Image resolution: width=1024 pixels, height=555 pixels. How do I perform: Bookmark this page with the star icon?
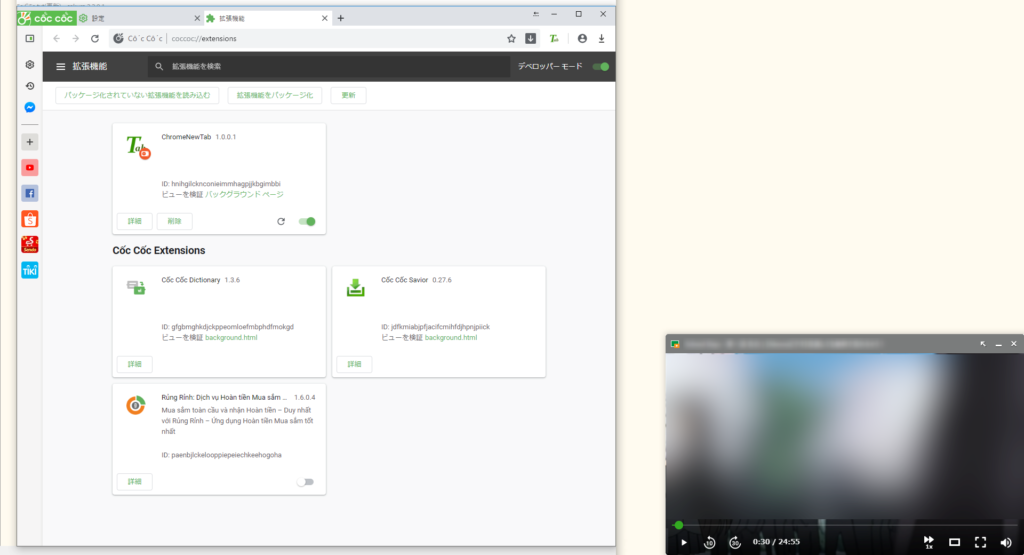[511, 39]
